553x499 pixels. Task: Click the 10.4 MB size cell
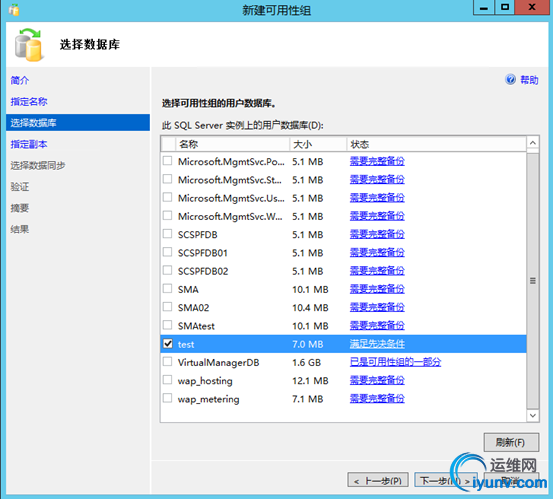coord(310,308)
